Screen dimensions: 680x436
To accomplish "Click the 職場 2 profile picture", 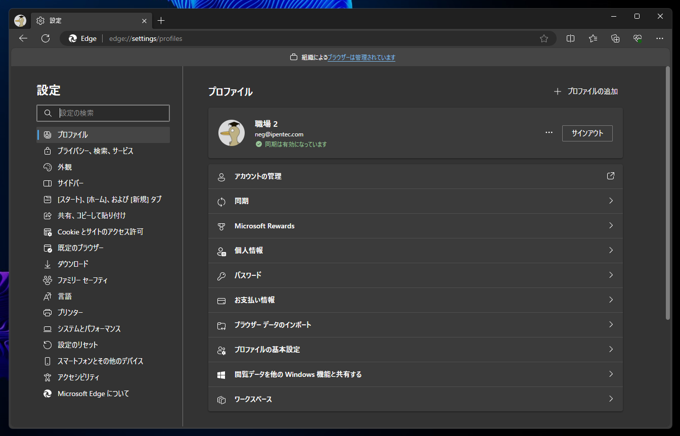I will tap(231, 133).
